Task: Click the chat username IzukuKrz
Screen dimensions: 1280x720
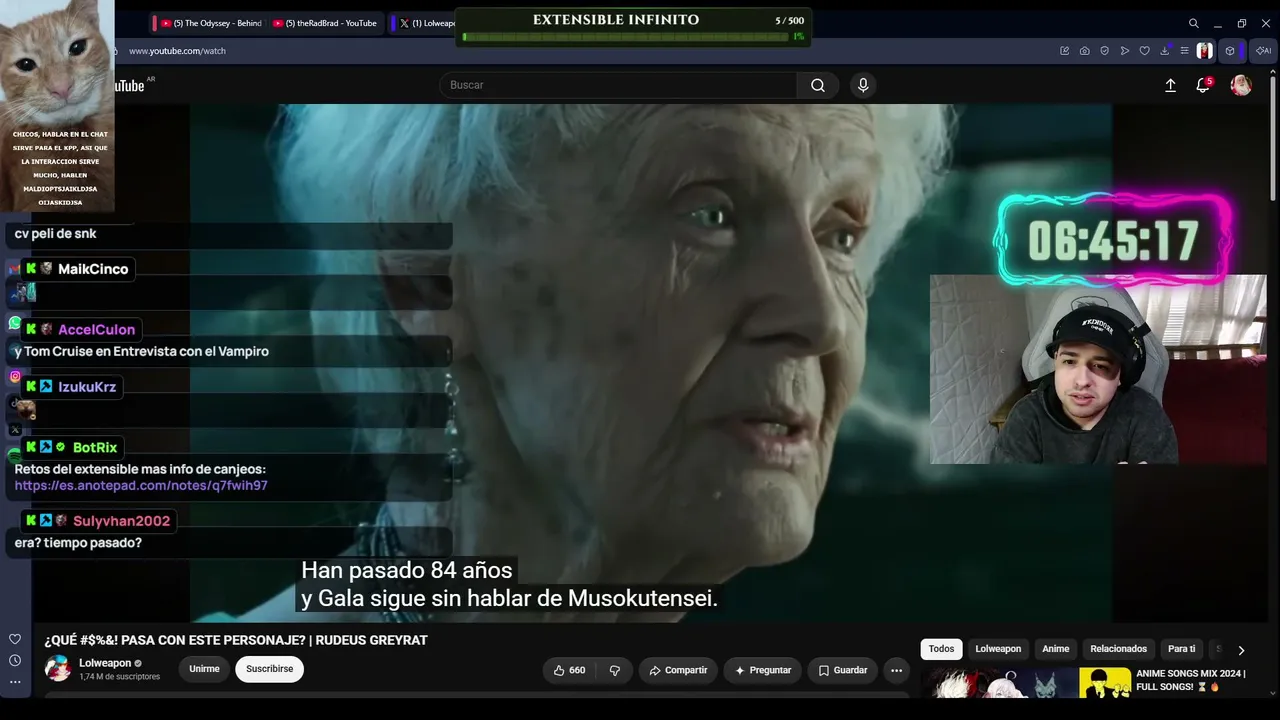Action: tap(87, 387)
